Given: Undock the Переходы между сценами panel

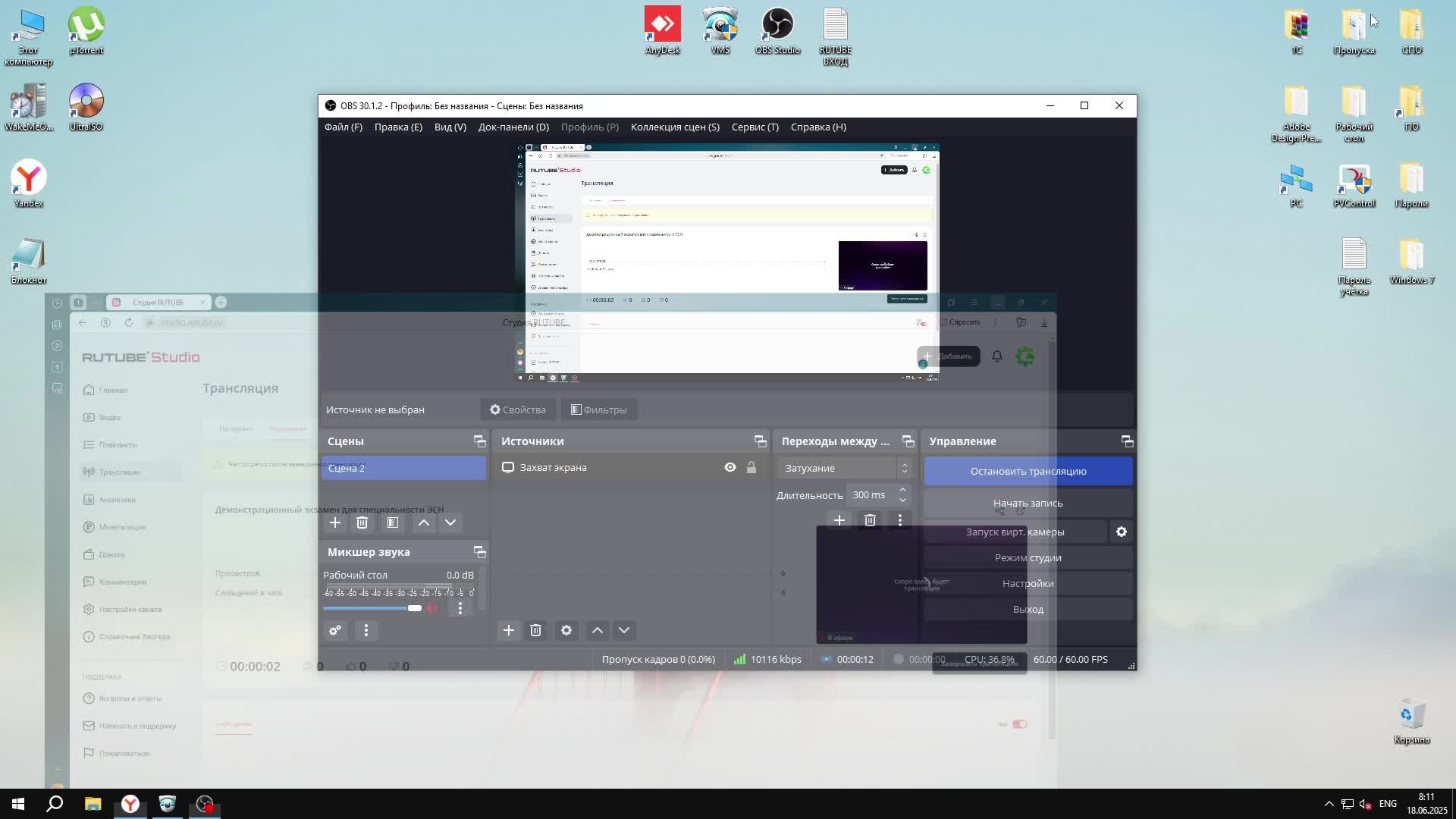Looking at the screenshot, I should [x=908, y=441].
